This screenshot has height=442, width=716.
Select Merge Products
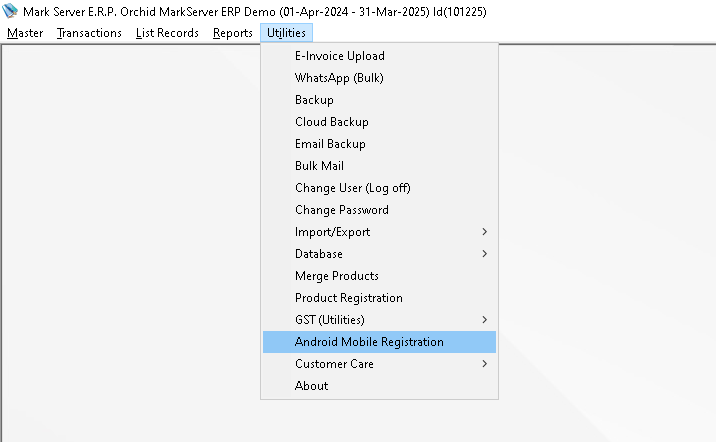click(x=379, y=276)
